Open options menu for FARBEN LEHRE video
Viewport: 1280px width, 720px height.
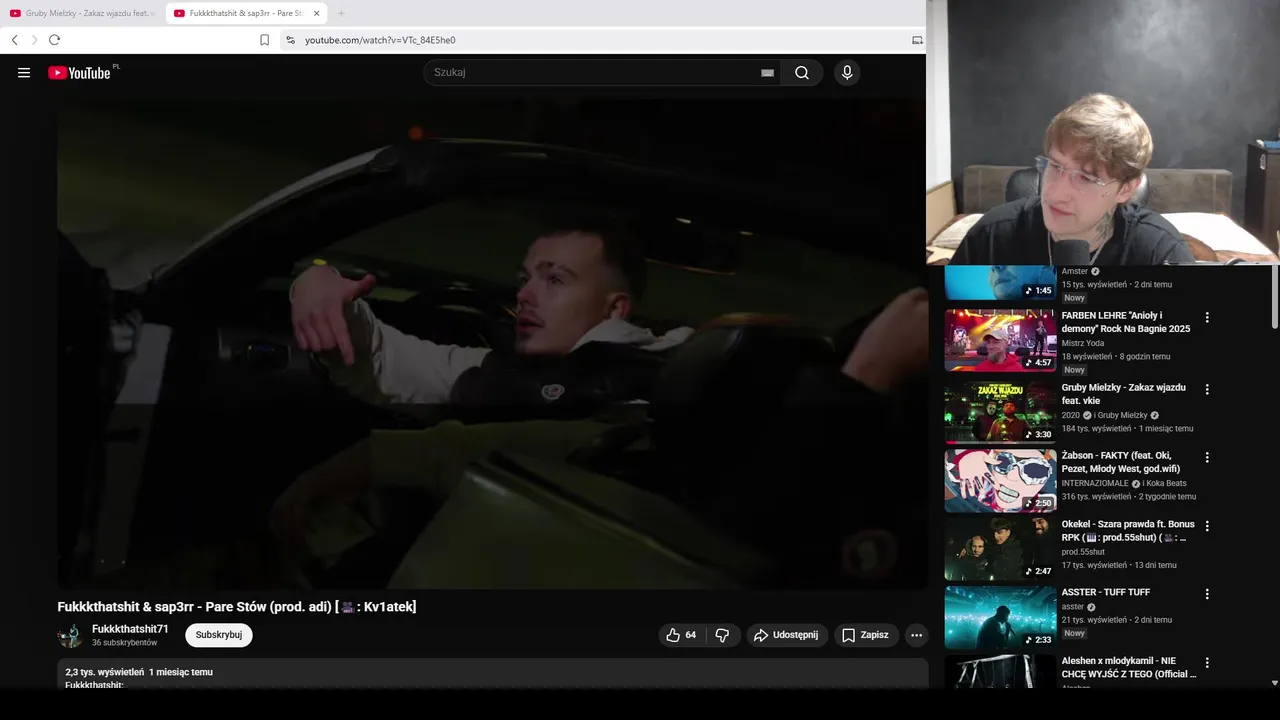[x=1207, y=317]
